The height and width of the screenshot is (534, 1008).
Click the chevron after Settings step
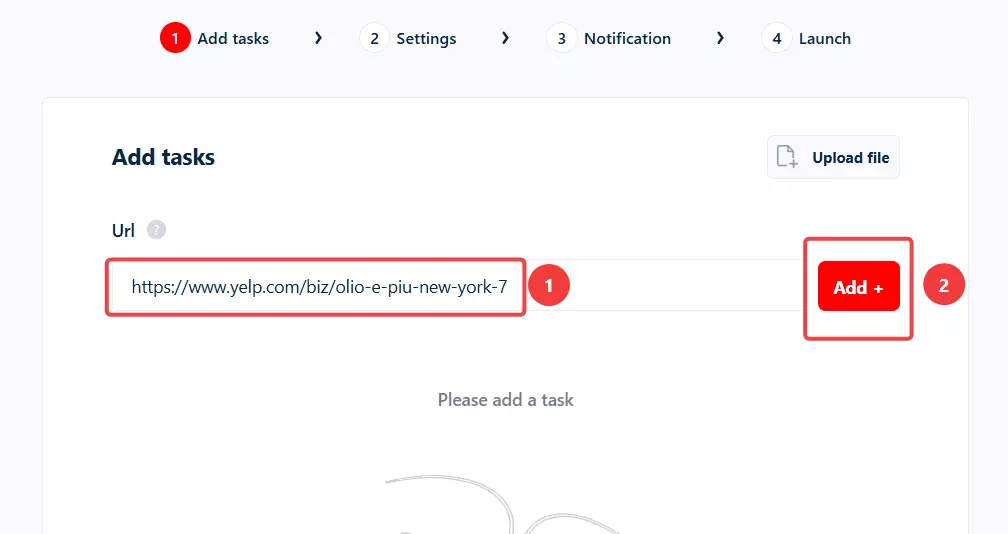click(x=505, y=39)
